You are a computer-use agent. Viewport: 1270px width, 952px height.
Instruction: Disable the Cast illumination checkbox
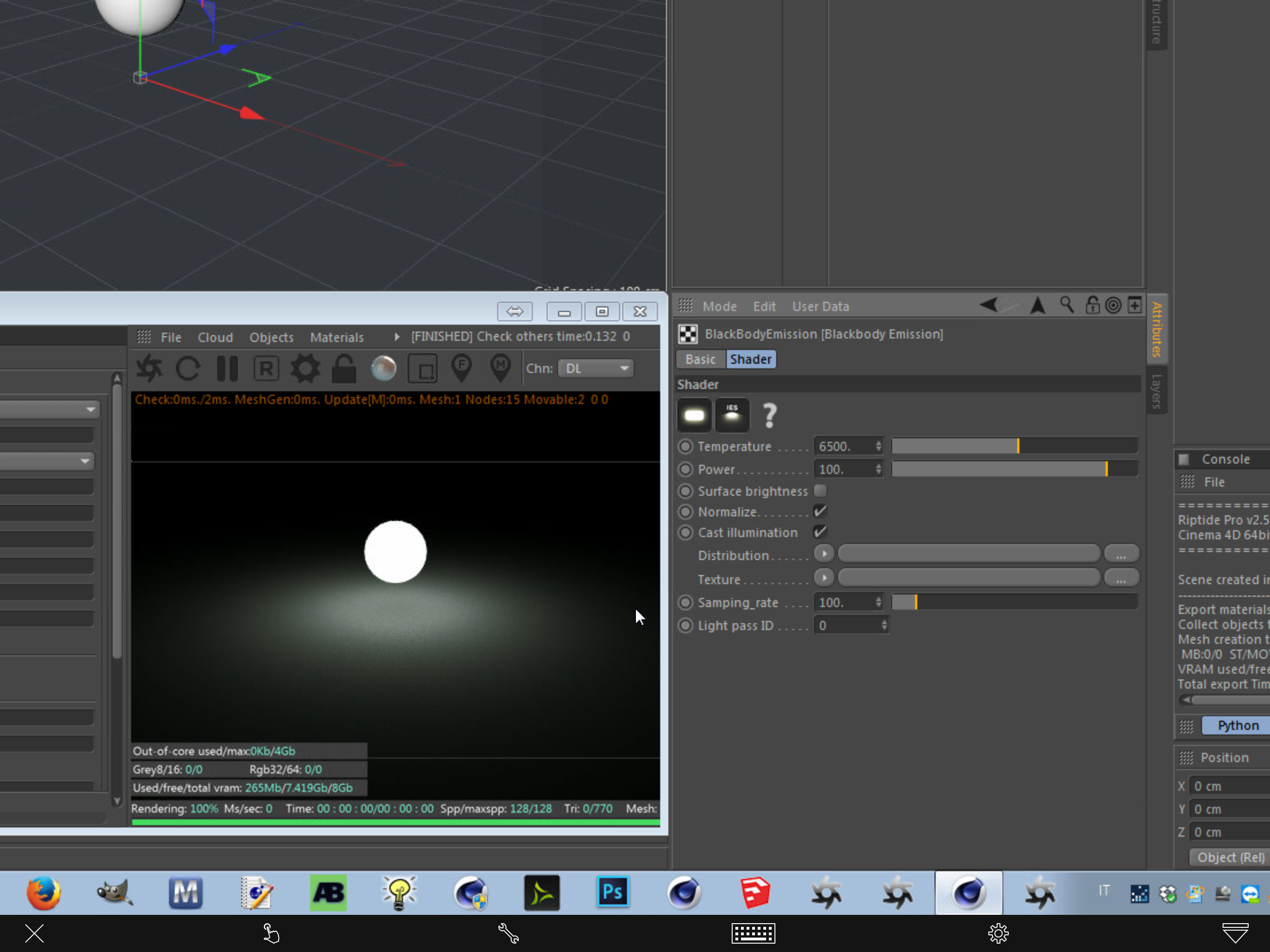pos(820,532)
